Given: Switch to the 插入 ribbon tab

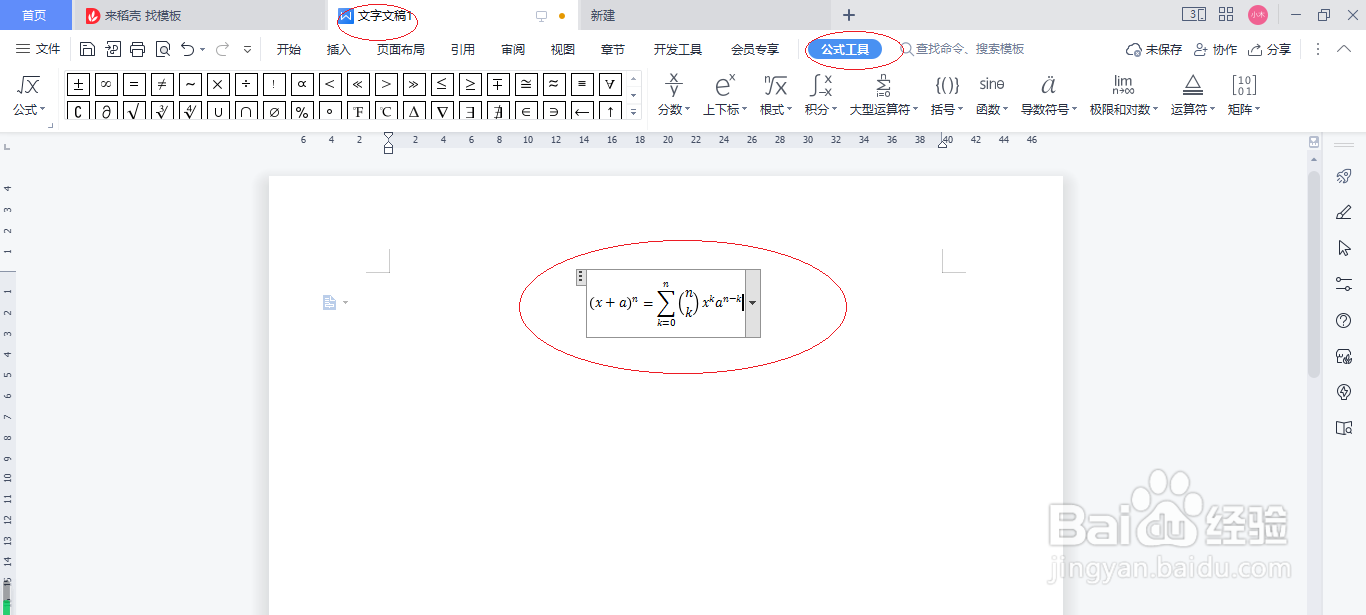Looking at the screenshot, I should pos(338,47).
